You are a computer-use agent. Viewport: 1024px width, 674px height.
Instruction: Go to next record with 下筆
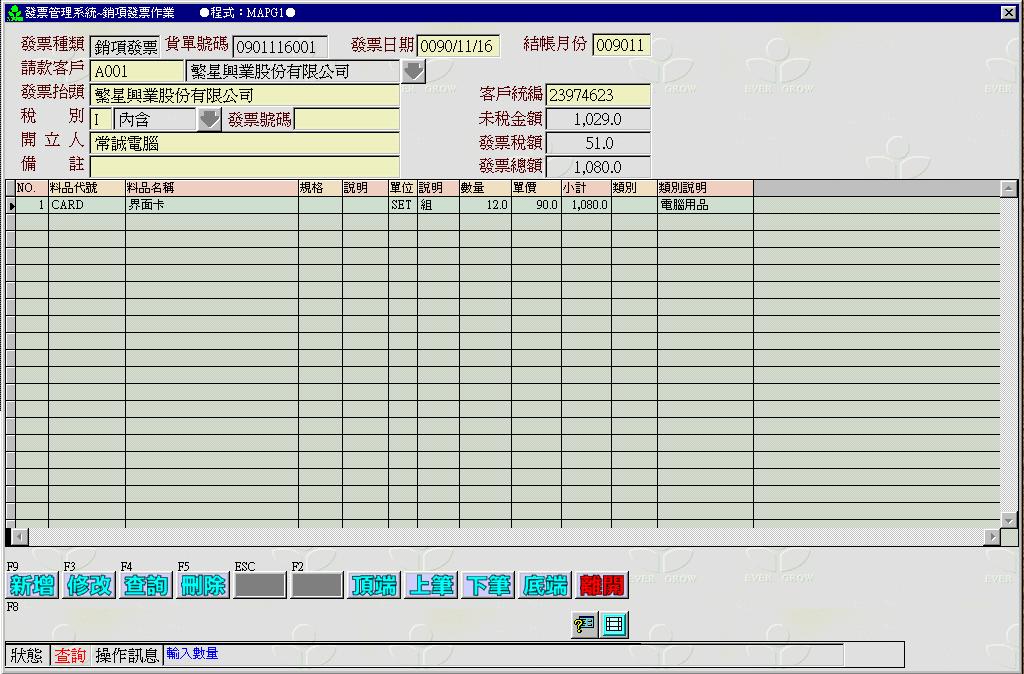pyautogui.click(x=488, y=586)
